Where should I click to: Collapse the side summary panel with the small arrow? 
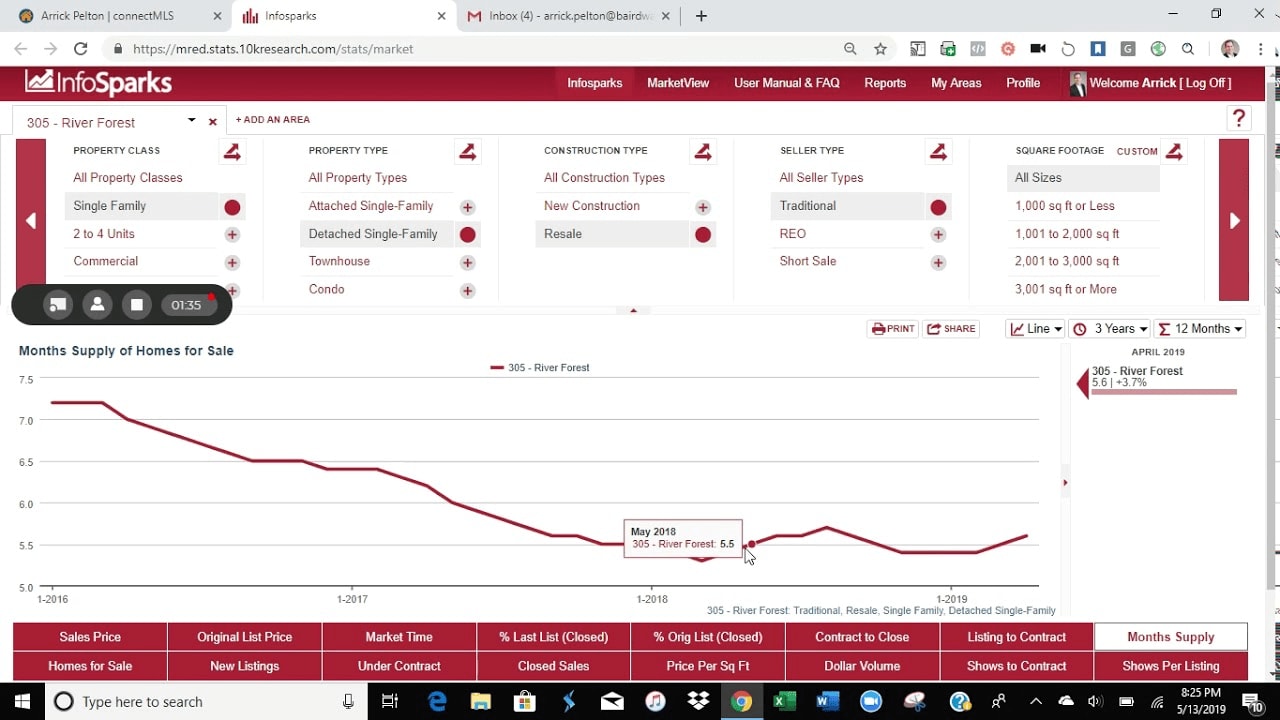click(1065, 482)
